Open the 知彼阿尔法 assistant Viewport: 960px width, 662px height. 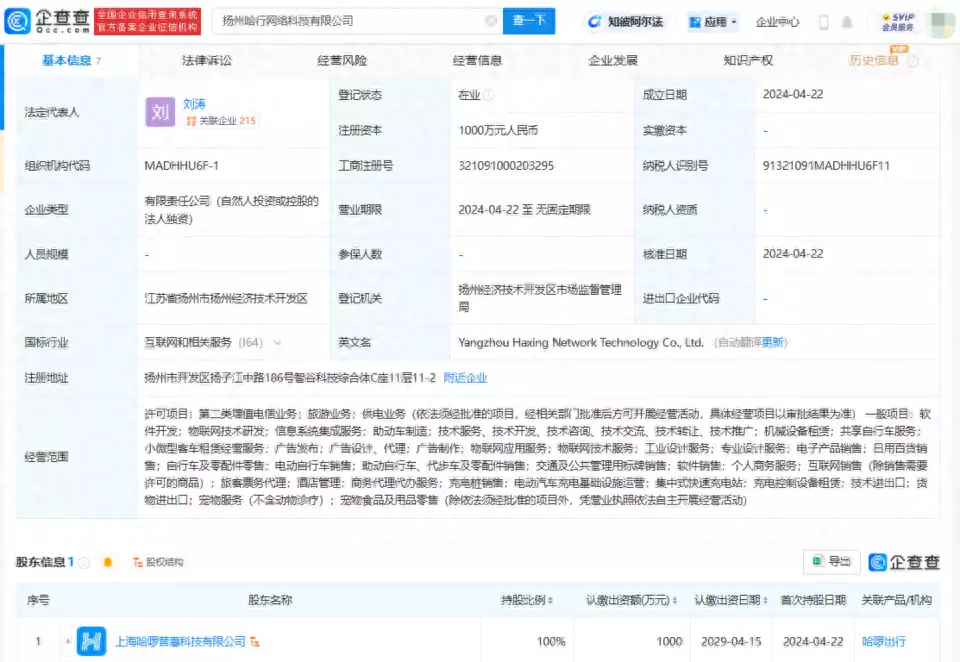(626, 22)
